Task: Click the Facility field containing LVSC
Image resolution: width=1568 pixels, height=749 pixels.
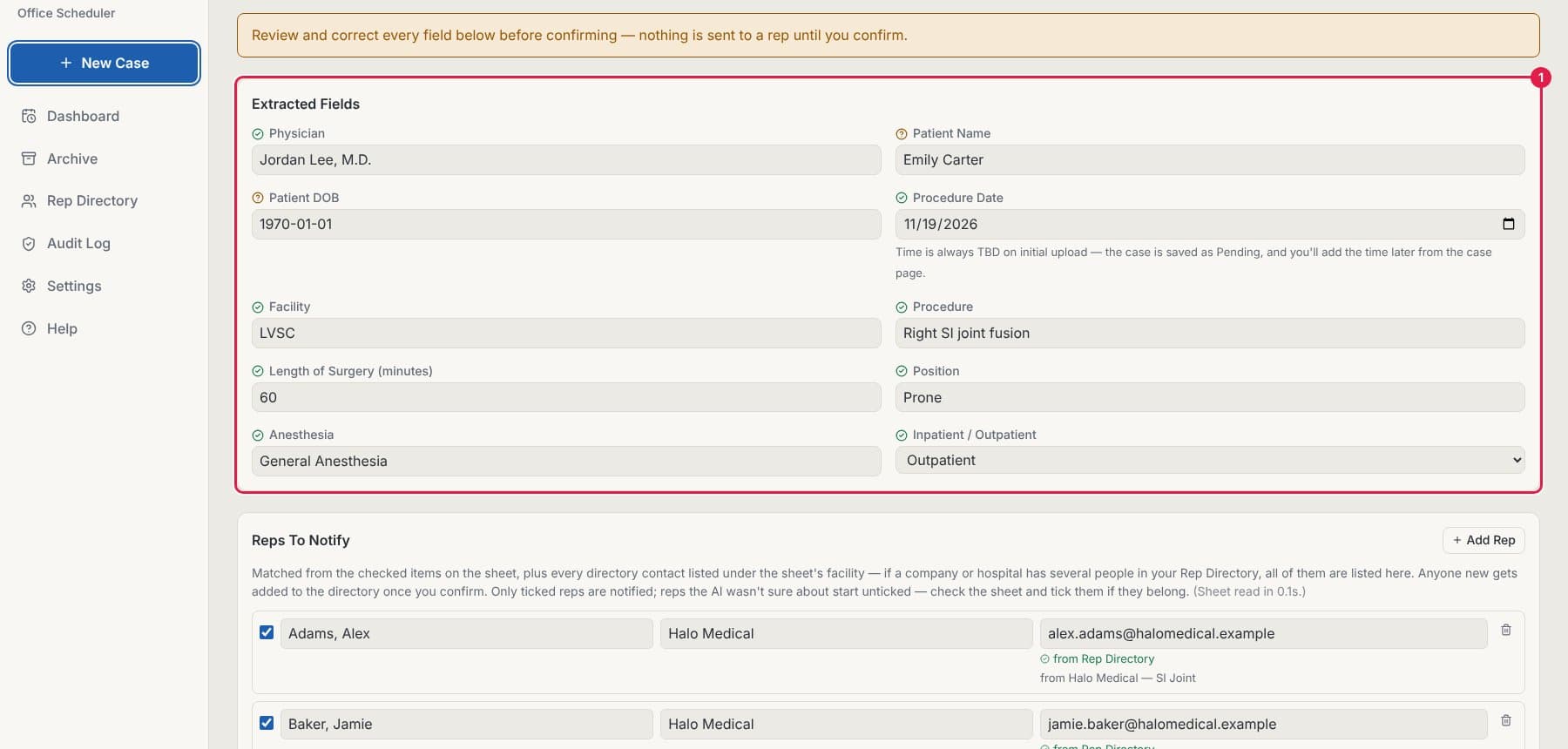Action: (566, 333)
